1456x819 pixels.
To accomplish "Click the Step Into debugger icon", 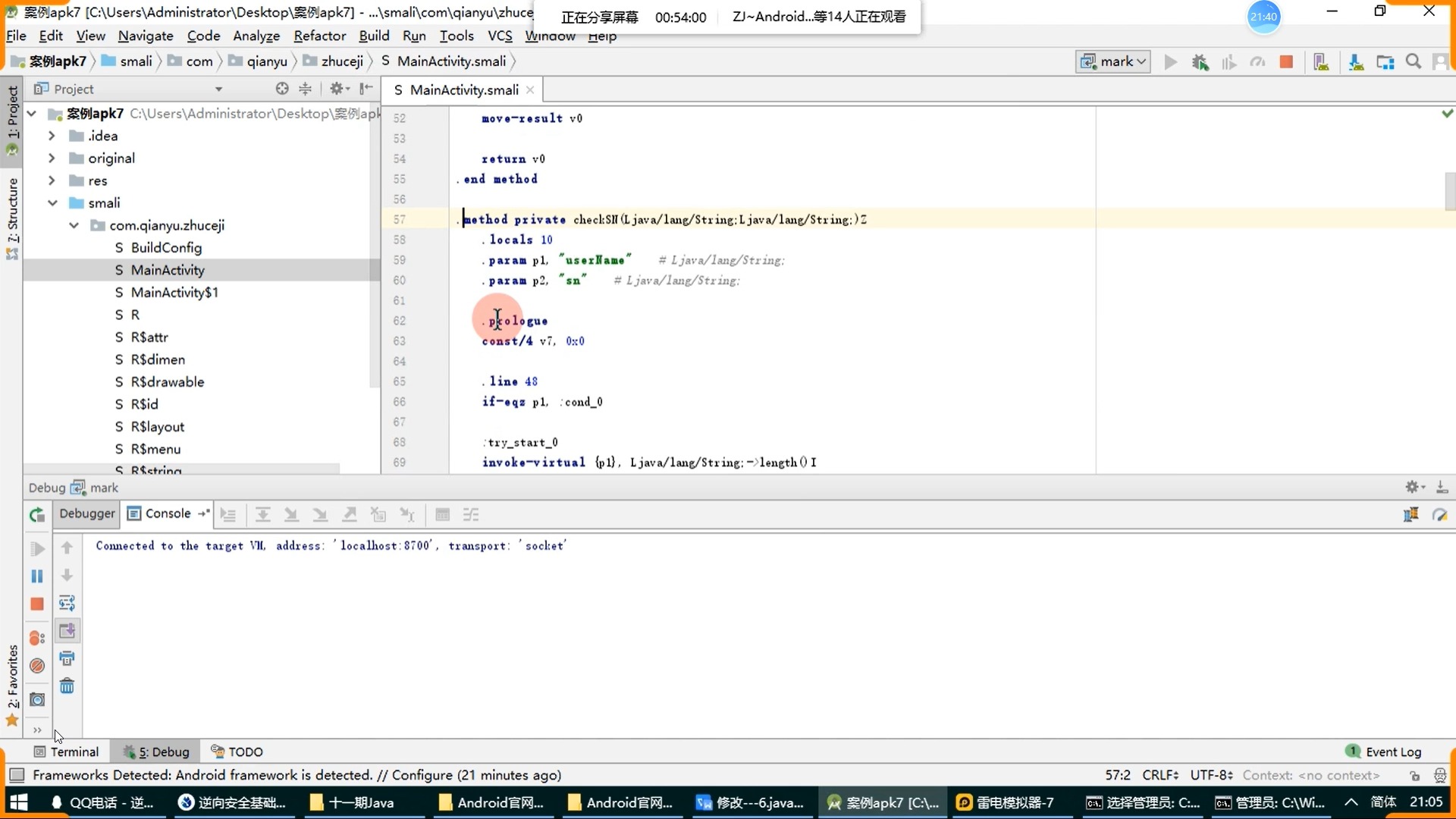I will [291, 516].
